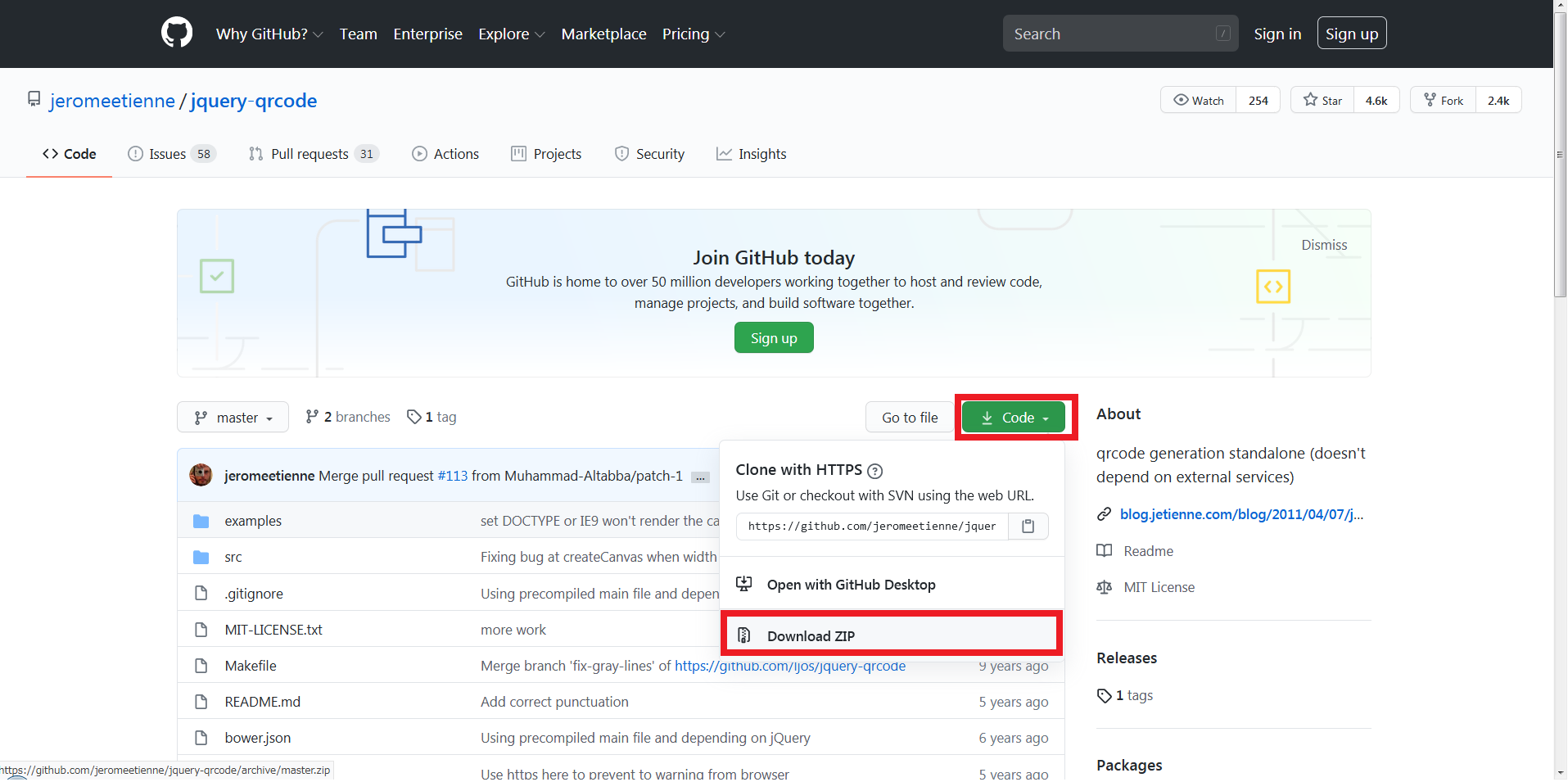View the 1 tag link
Image resolution: width=1568 pixels, height=782 pixels.
(432, 417)
